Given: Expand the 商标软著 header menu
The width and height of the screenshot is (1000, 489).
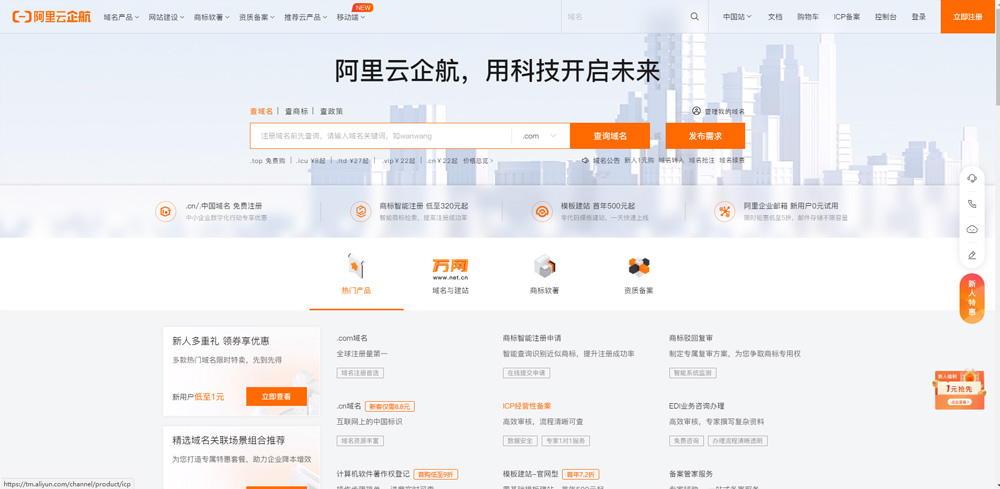Looking at the screenshot, I should tap(212, 17).
